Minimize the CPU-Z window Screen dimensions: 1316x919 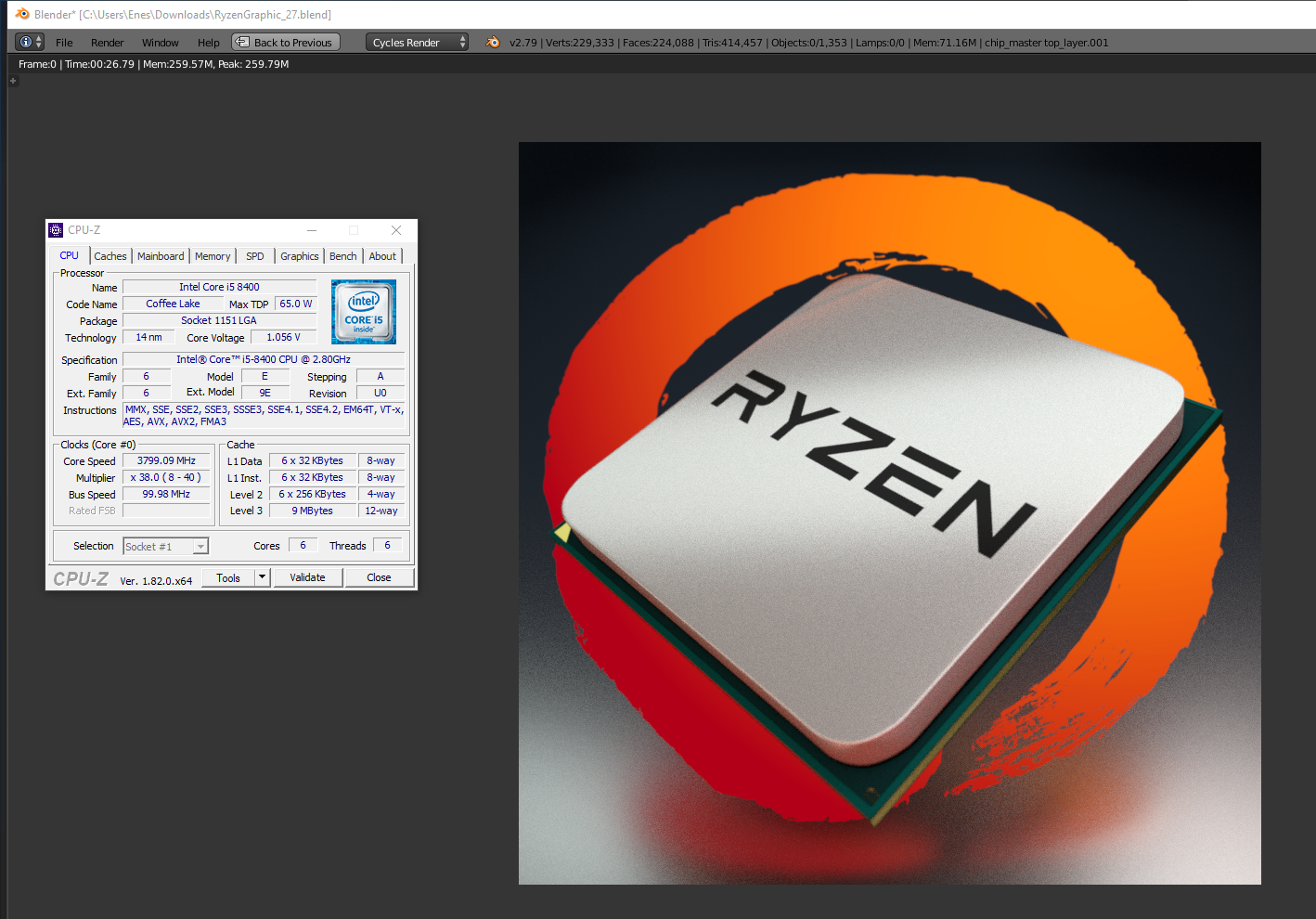pos(312,230)
